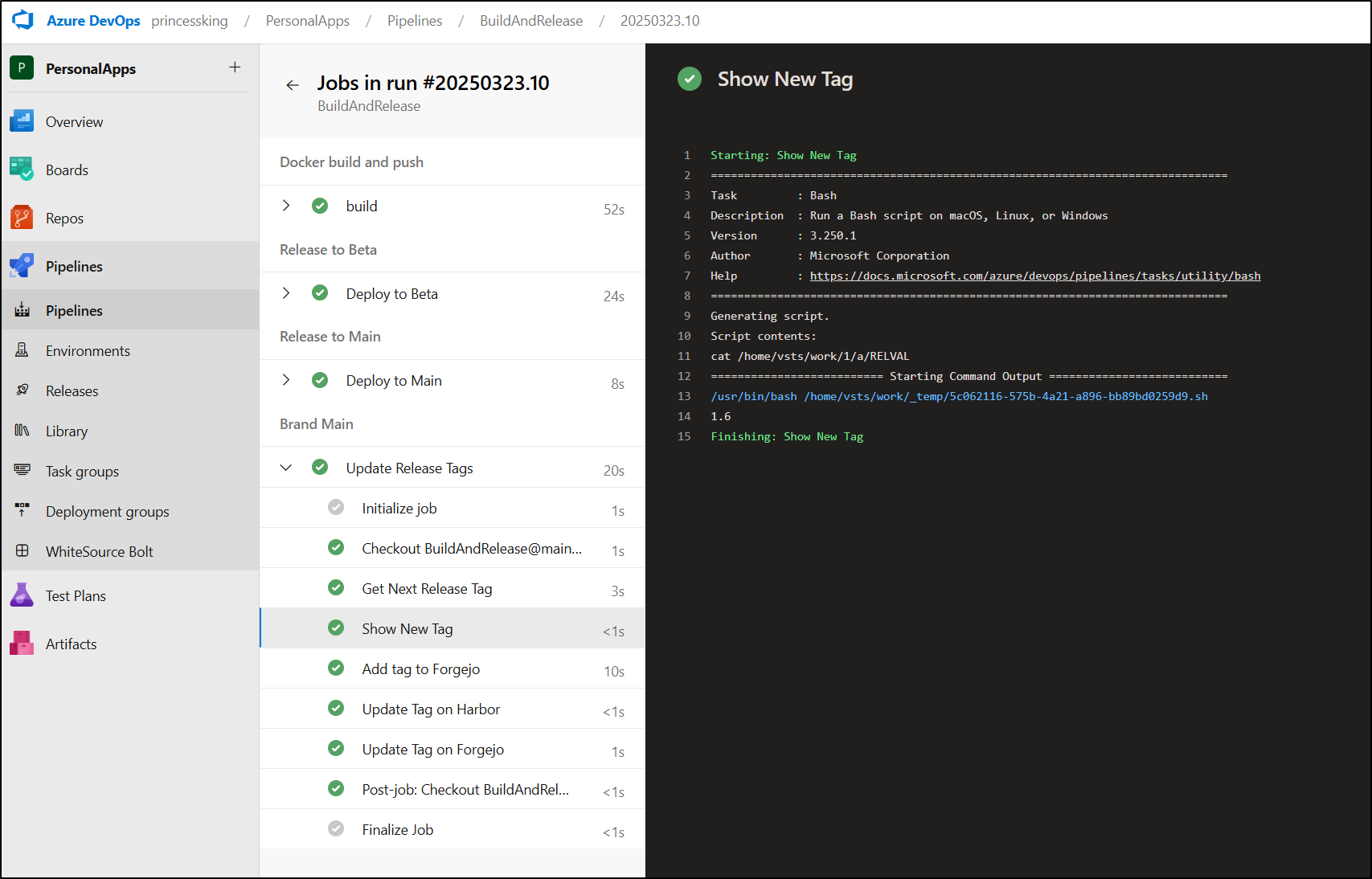
Task: Open the Artifacts icon
Action: click(22, 644)
